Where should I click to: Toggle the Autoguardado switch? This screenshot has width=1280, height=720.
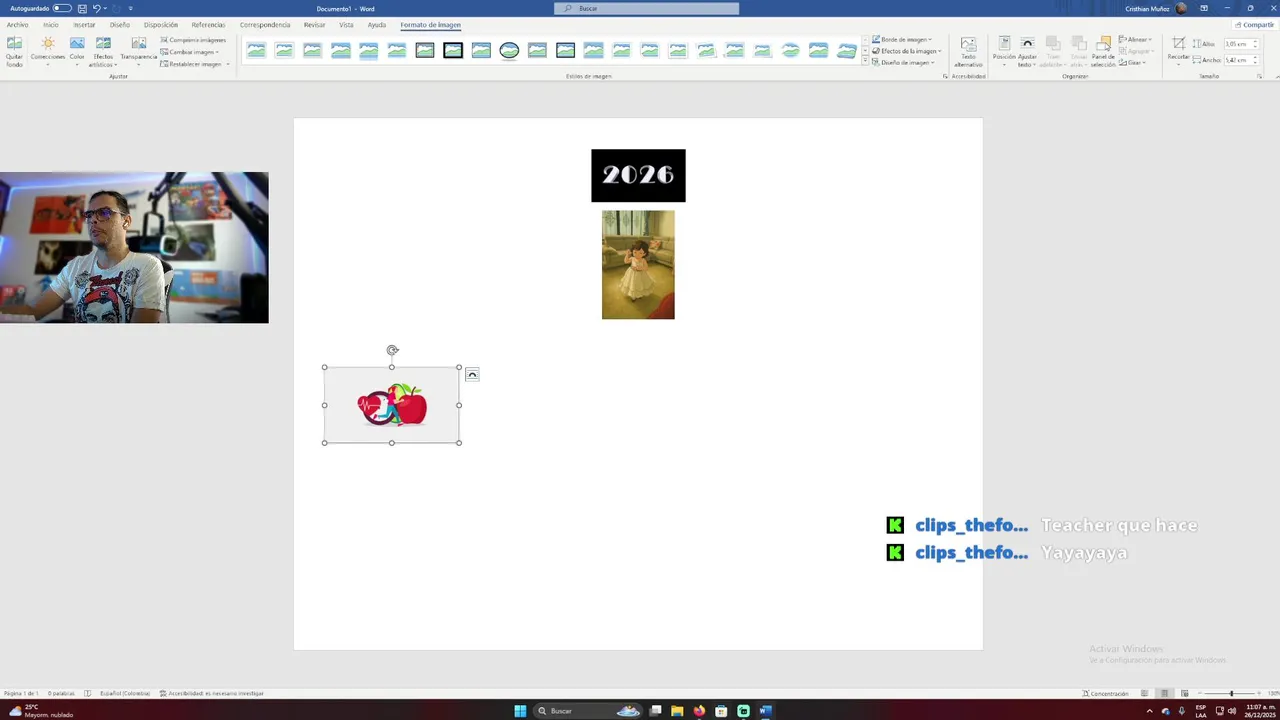[x=62, y=8]
